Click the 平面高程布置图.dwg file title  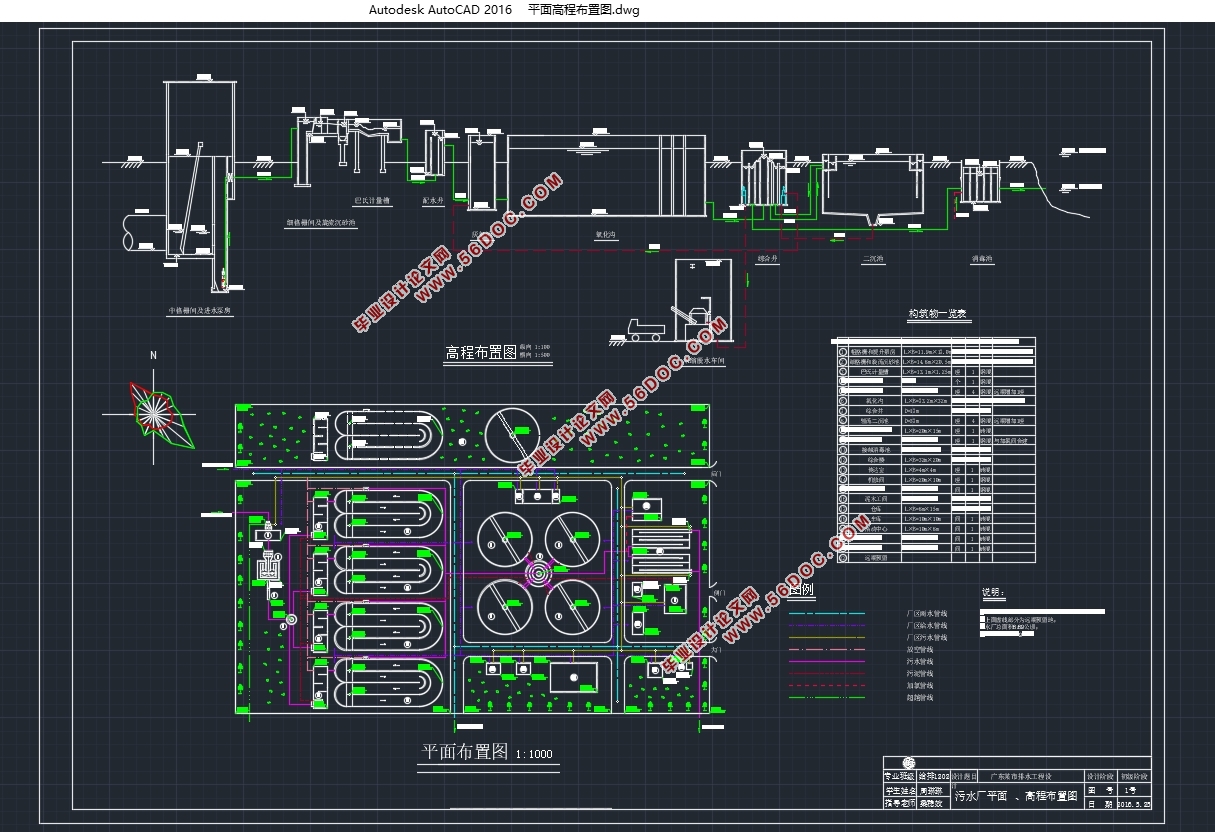tap(583, 10)
